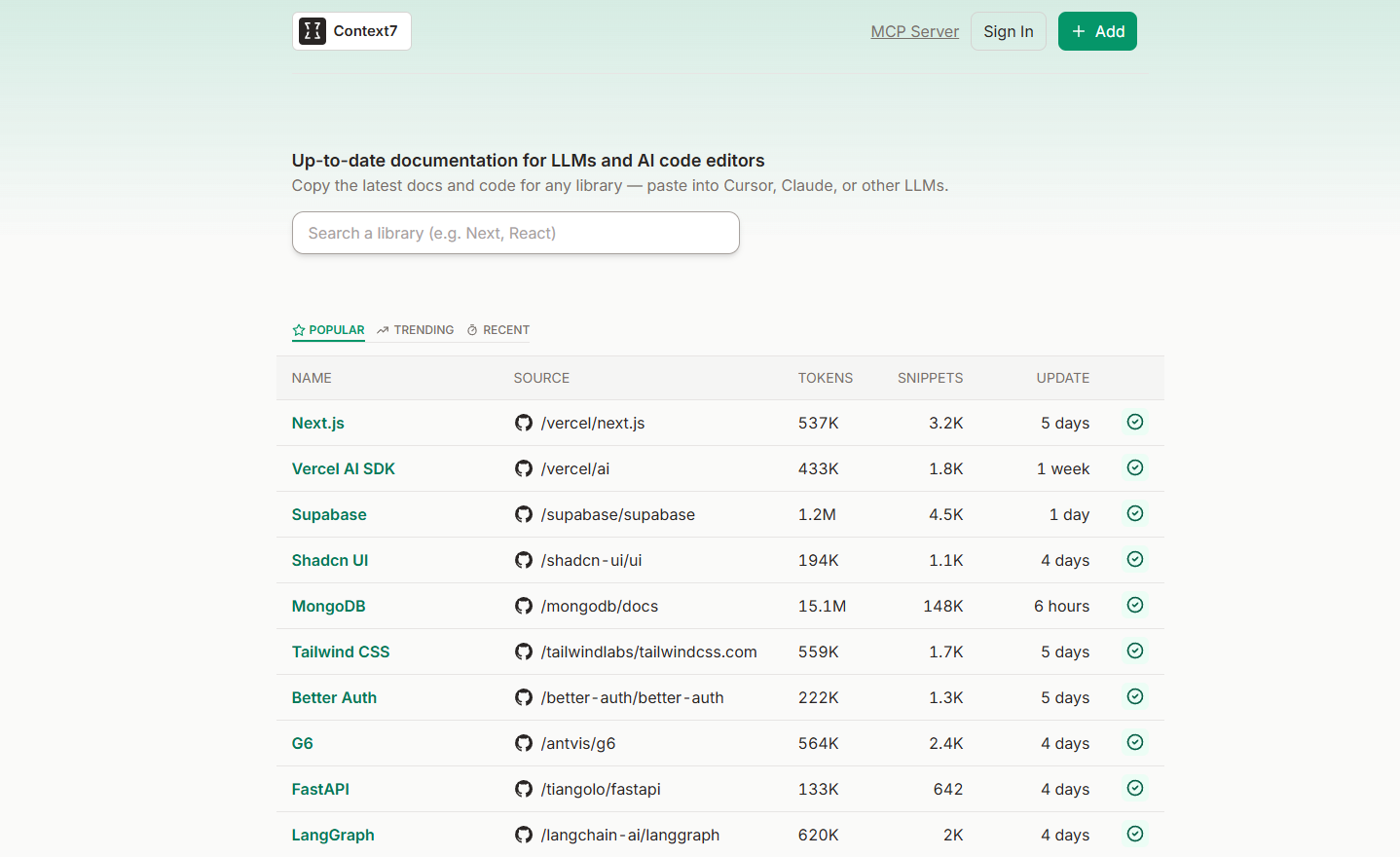Open the LangGraph library link
1400x857 pixels.
click(333, 835)
